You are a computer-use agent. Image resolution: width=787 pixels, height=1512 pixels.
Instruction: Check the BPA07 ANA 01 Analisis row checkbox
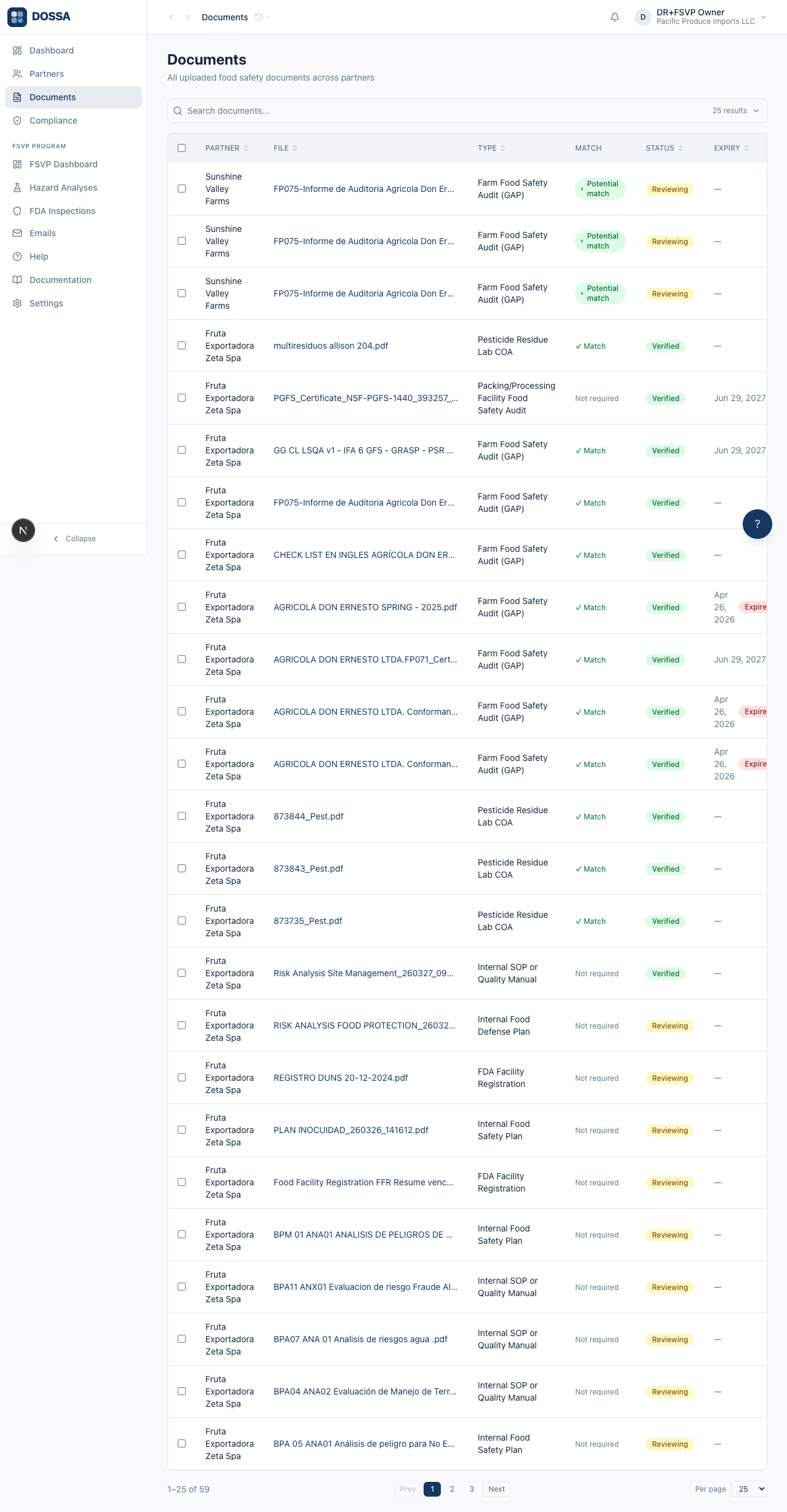point(181,1339)
